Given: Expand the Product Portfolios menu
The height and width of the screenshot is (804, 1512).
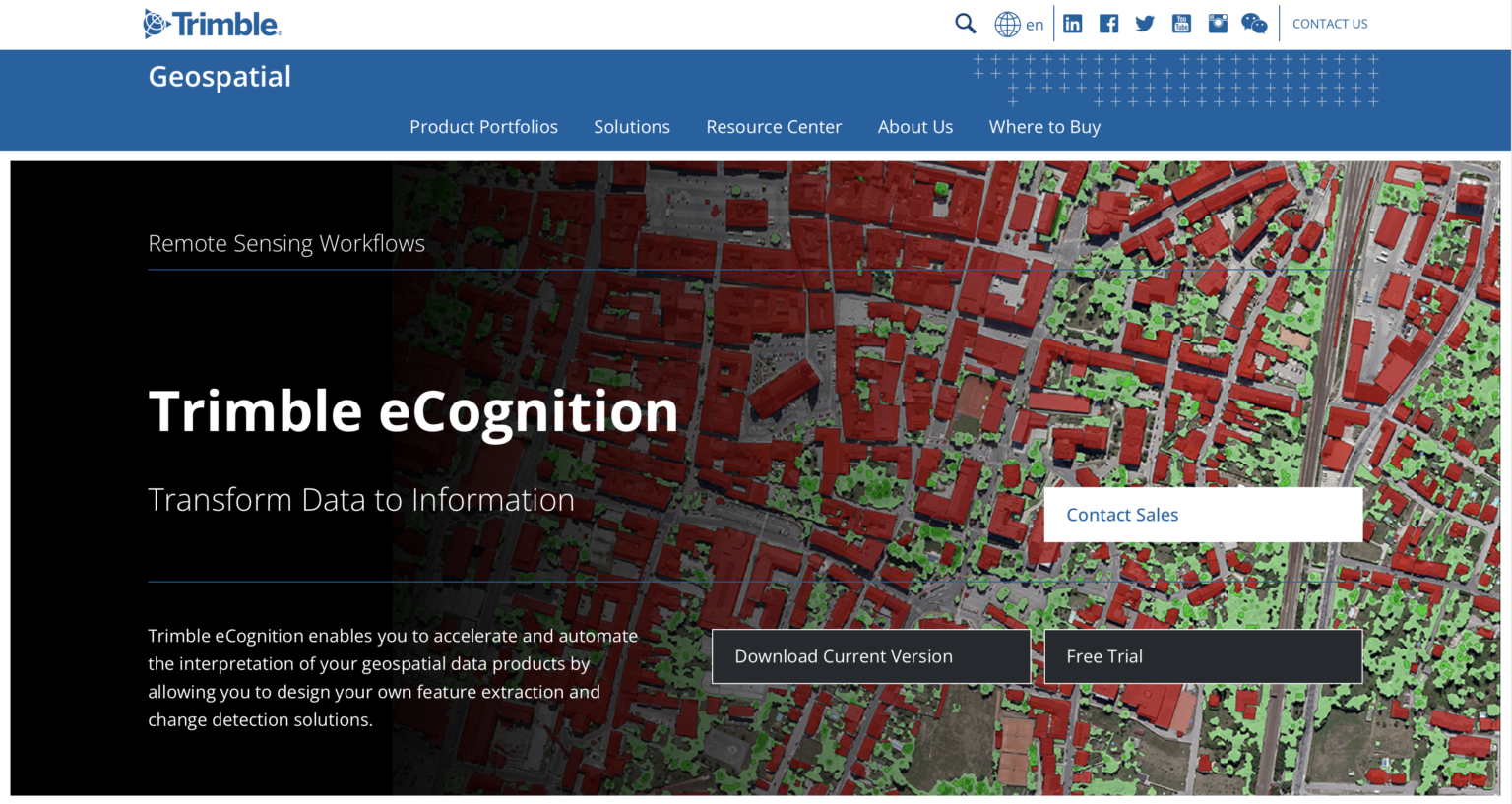Looking at the screenshot, I should (483, 126).
